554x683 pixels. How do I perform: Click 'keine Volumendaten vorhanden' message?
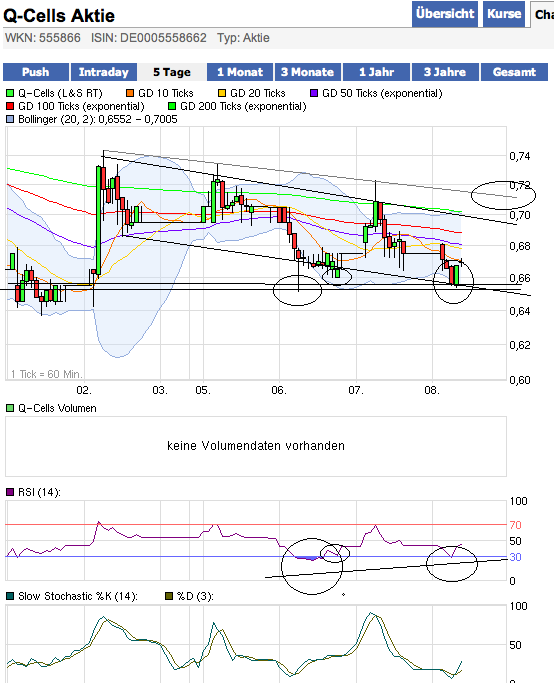(x=256, y=446)
